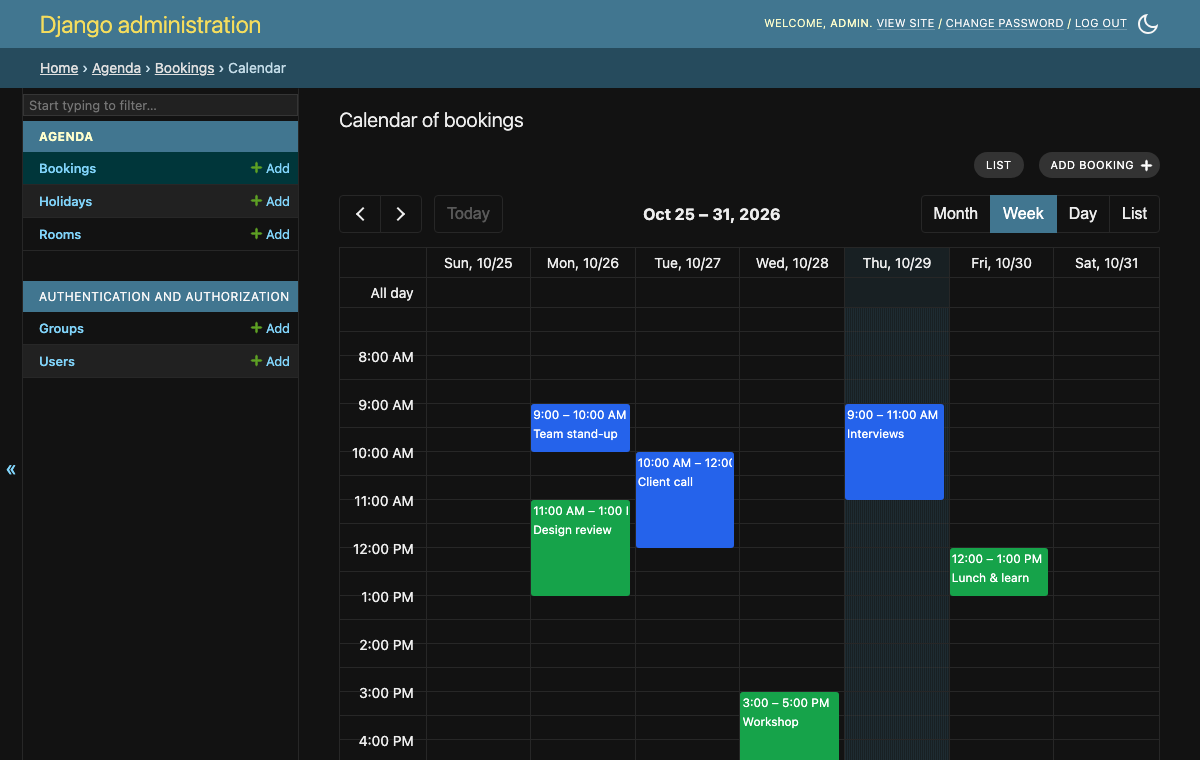This screenshot has height=760, width=1200.
Task: Click the Add Booking button
Action: (1099, 165)
